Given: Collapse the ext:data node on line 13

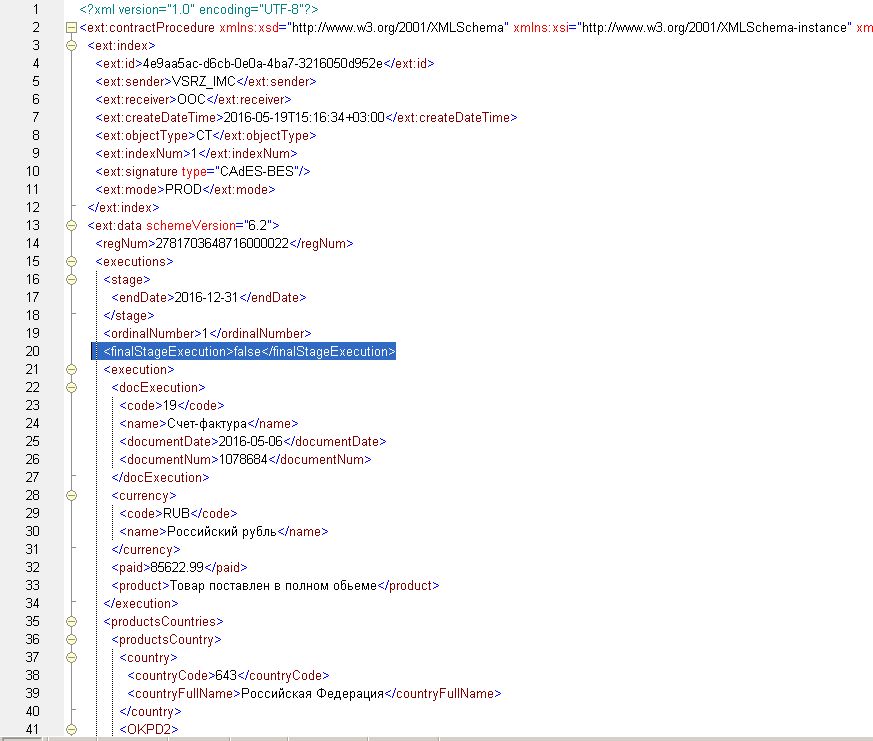Looking at the screenshot, I should [x=71, y=225].
